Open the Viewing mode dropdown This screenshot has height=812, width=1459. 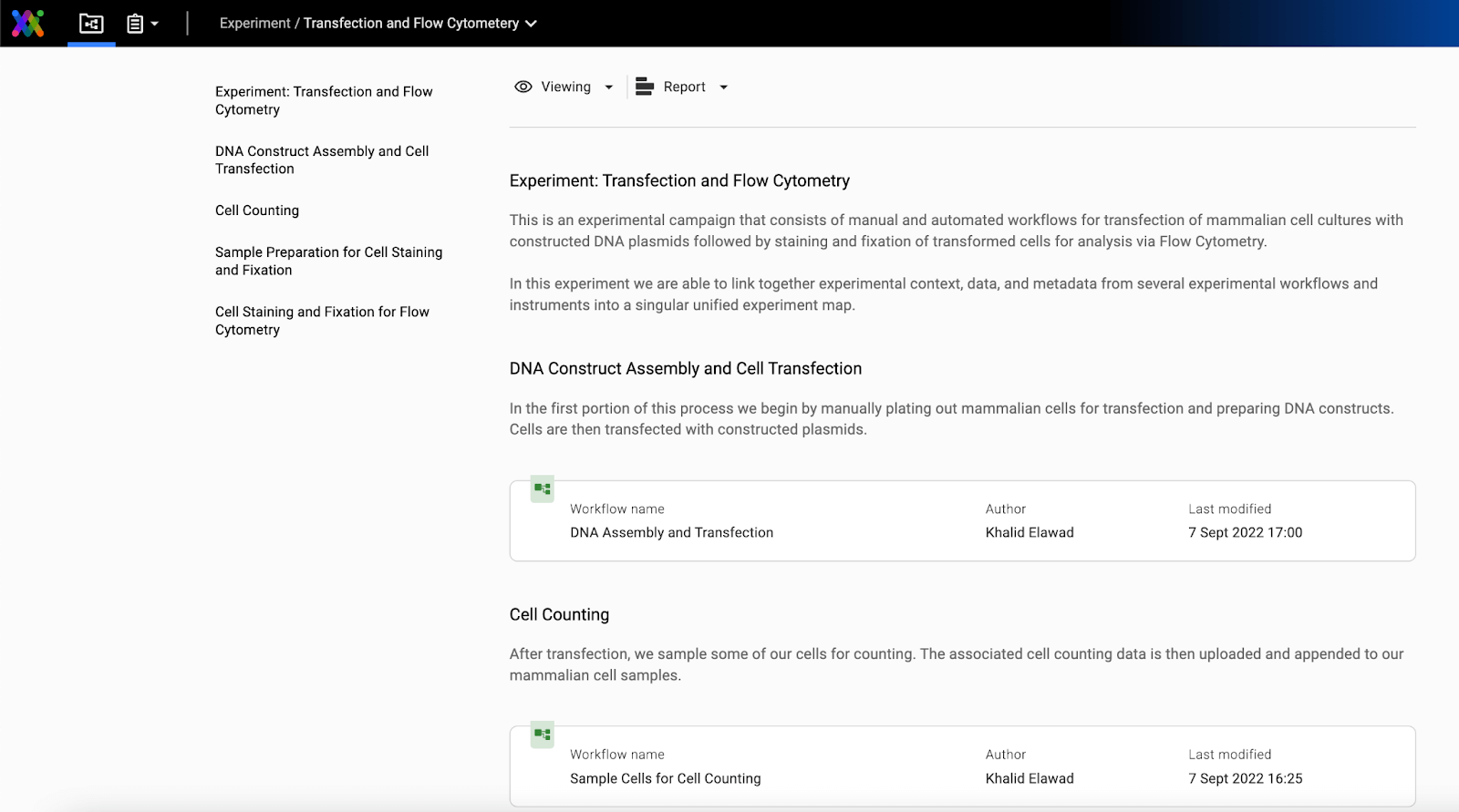coord(608,87)
